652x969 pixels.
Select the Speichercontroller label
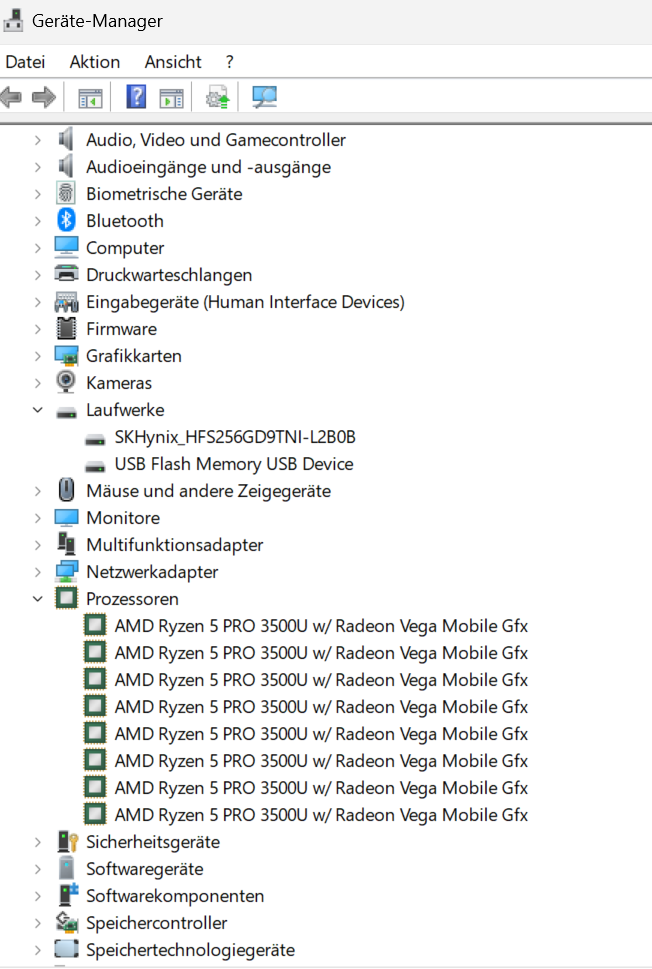click(156, 923)
